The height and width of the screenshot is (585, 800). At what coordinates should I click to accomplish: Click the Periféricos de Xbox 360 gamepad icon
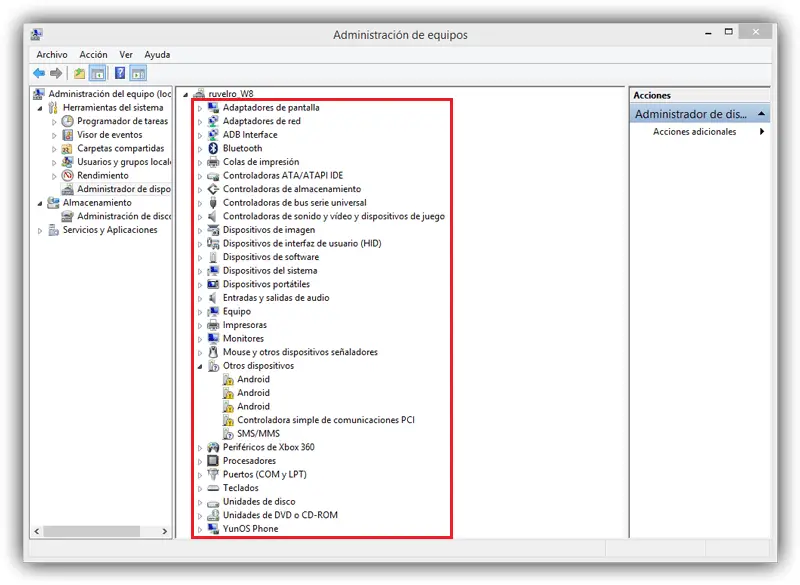coord(213,447)
